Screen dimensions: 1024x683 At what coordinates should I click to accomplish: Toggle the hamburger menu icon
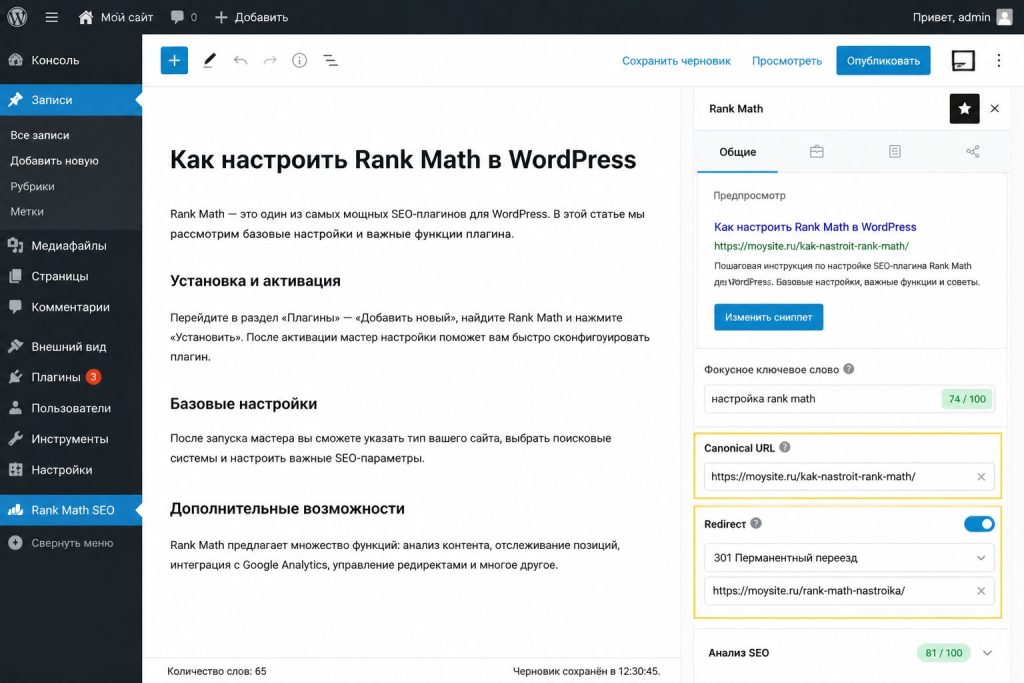tap(52, 17)
